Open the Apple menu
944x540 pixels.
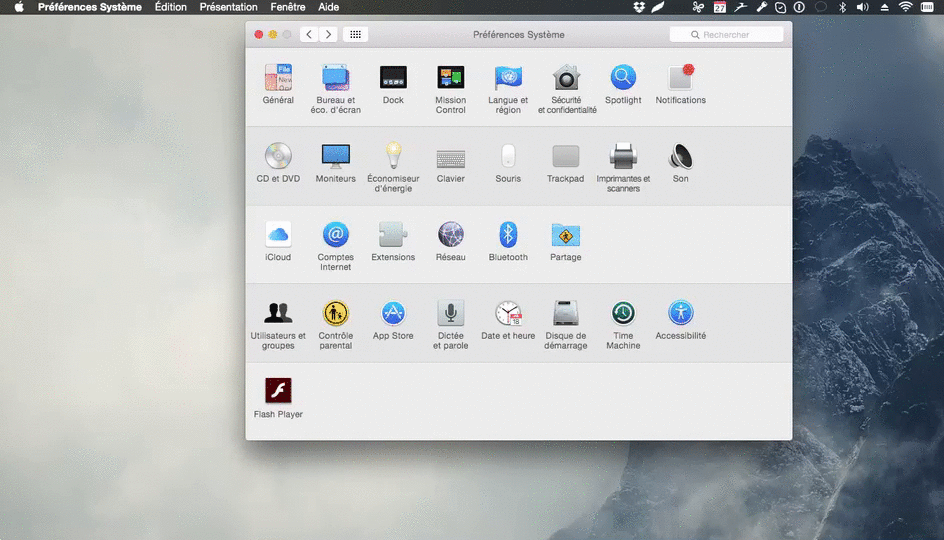(x=19, y=7)
